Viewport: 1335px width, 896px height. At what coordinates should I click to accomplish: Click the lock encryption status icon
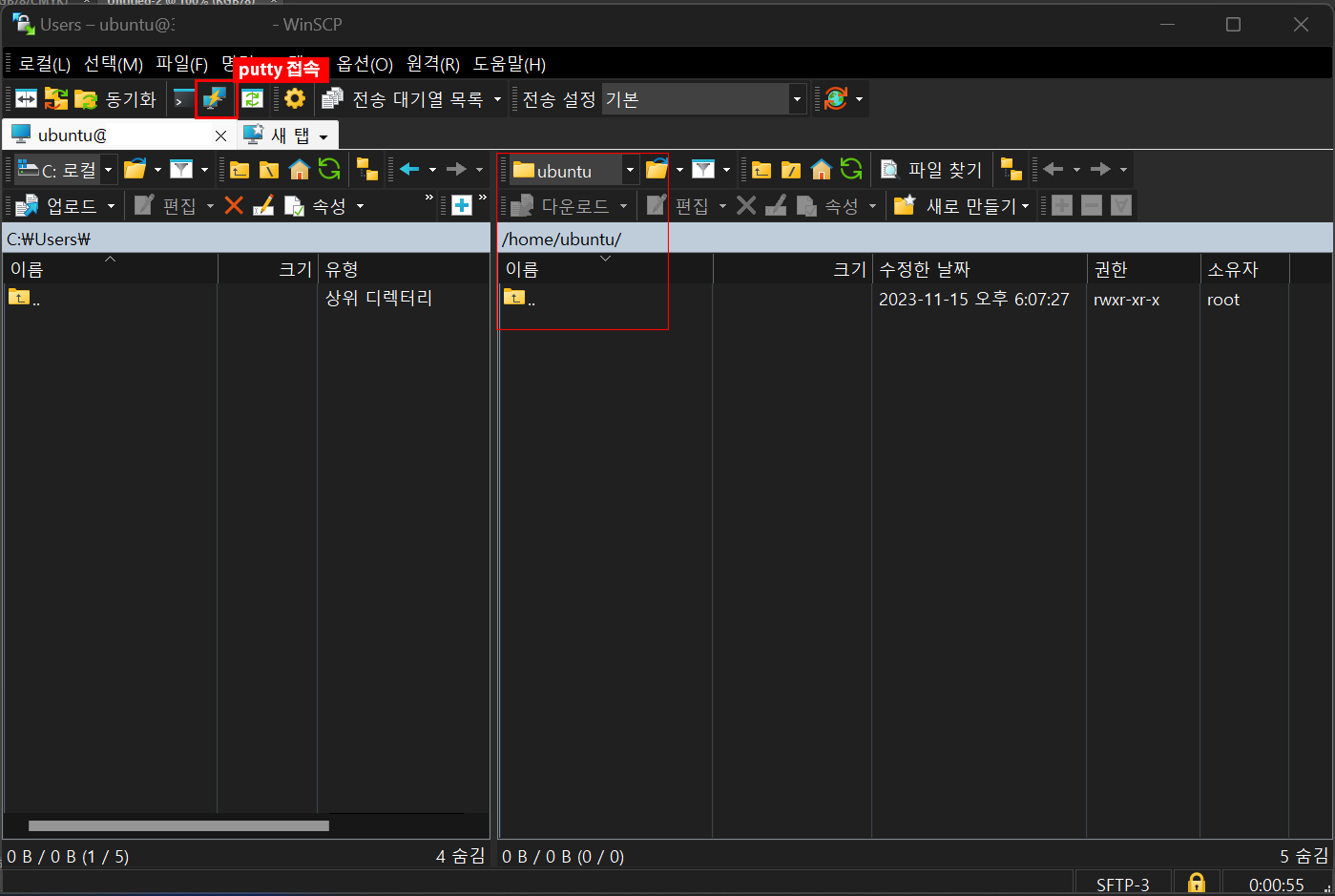[x=1197, y=883]
